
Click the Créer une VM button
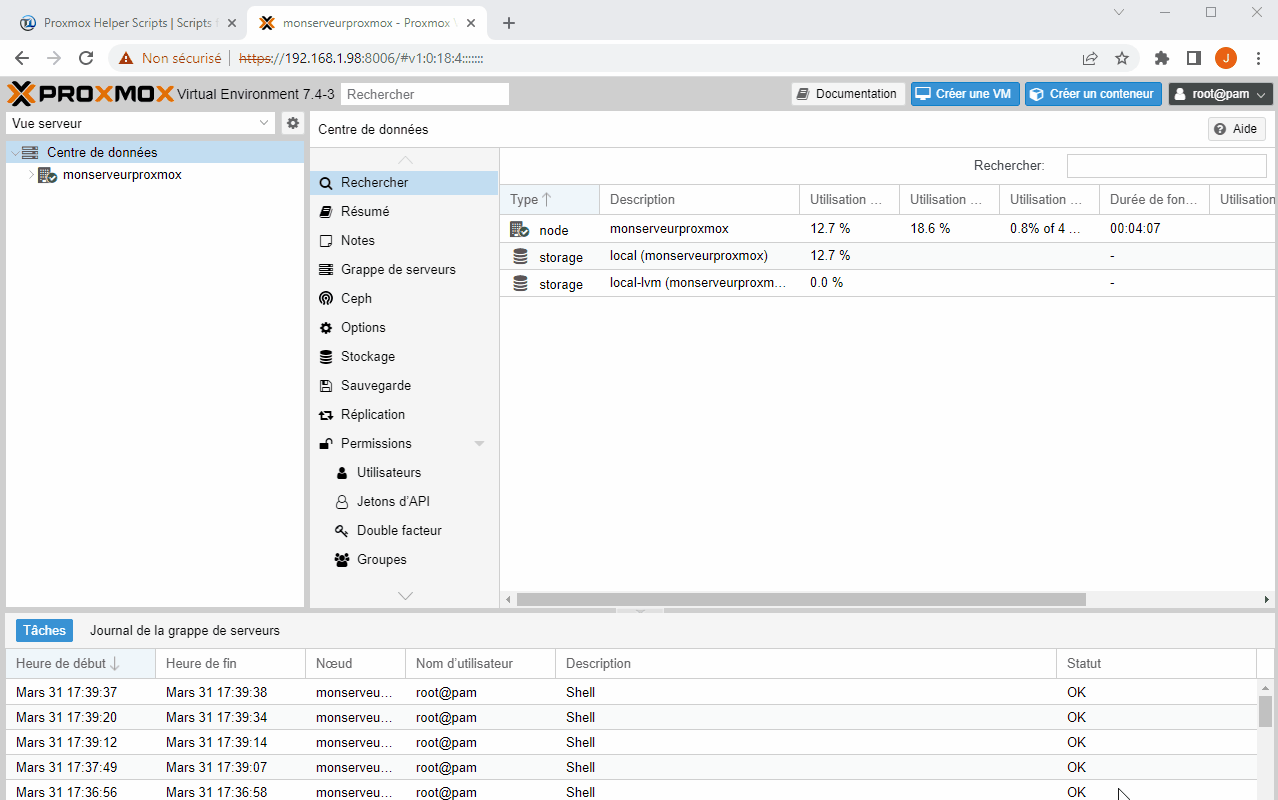coord(964,94)
